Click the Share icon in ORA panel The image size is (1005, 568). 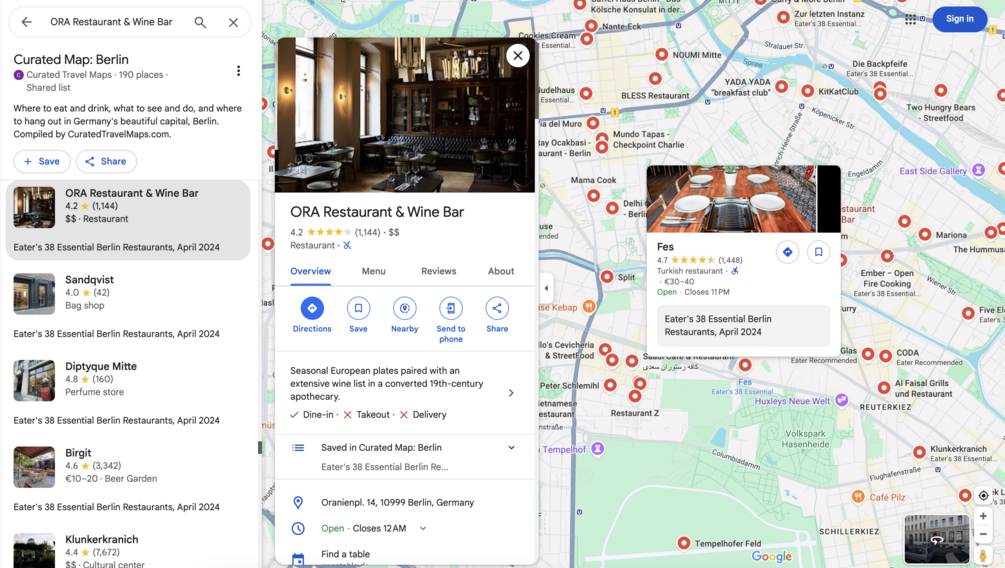pos(497,308)
